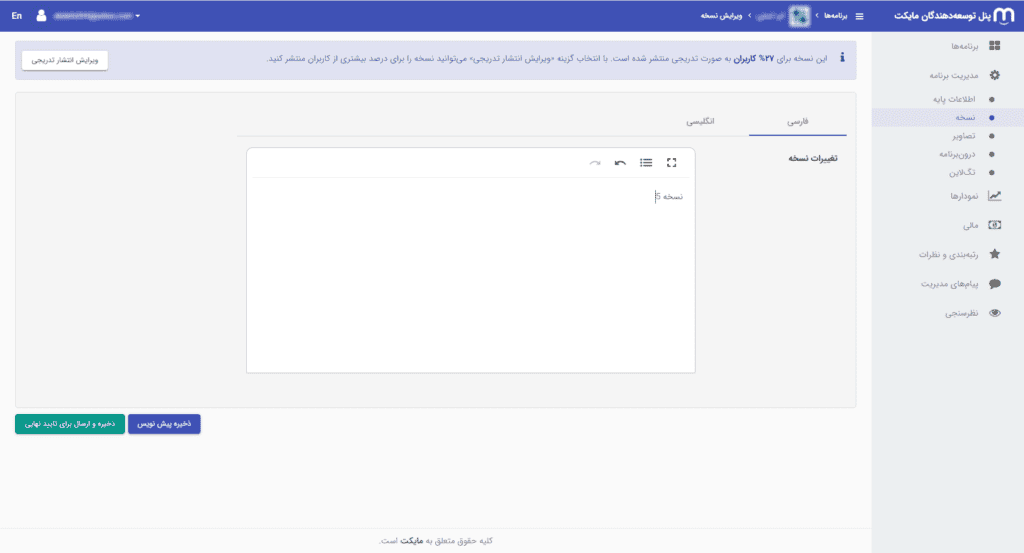
Task: Click the info icon in the notice banner
Action: point(842,57)
